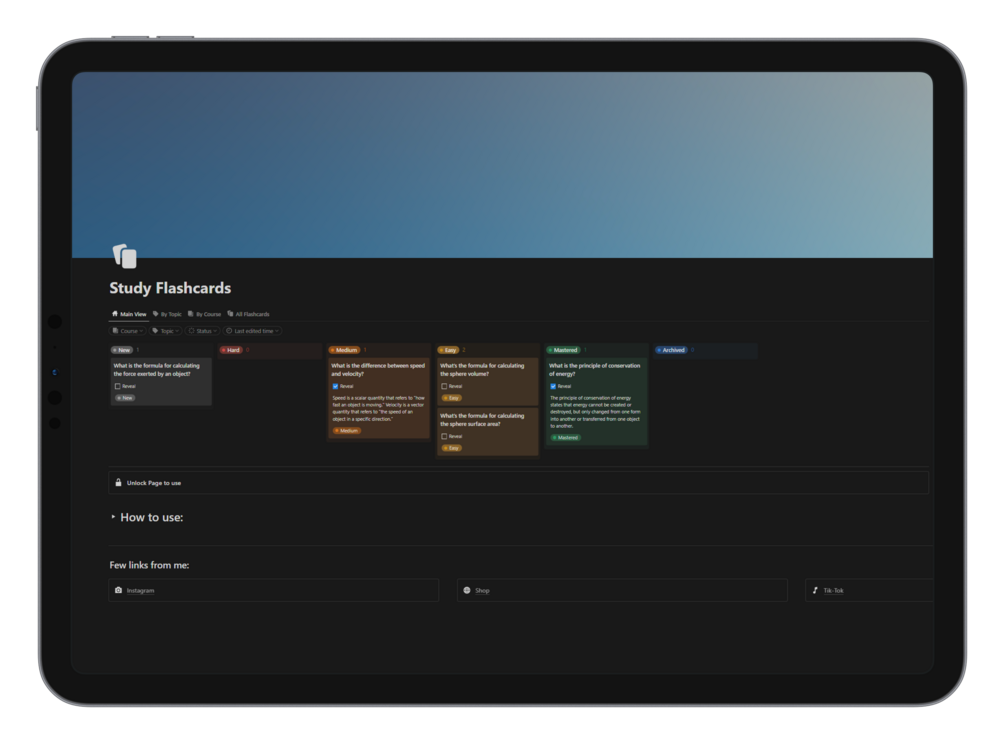1005x745 pixels.
Task: Tick Reveal on the sphere surface area card
Action: tap(444, 436)
